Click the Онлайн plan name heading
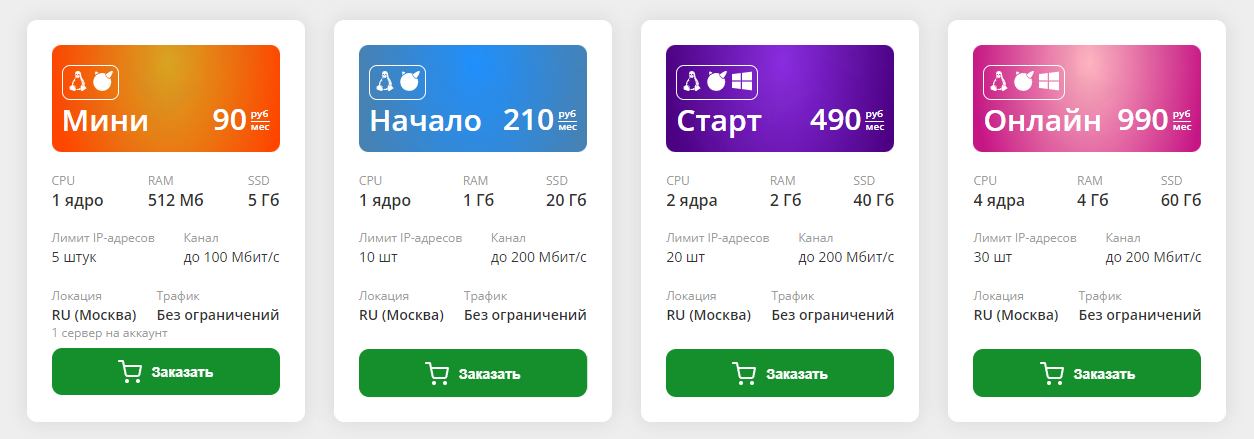Viewport: 1254px width, 439px height. coord(1043,121)
